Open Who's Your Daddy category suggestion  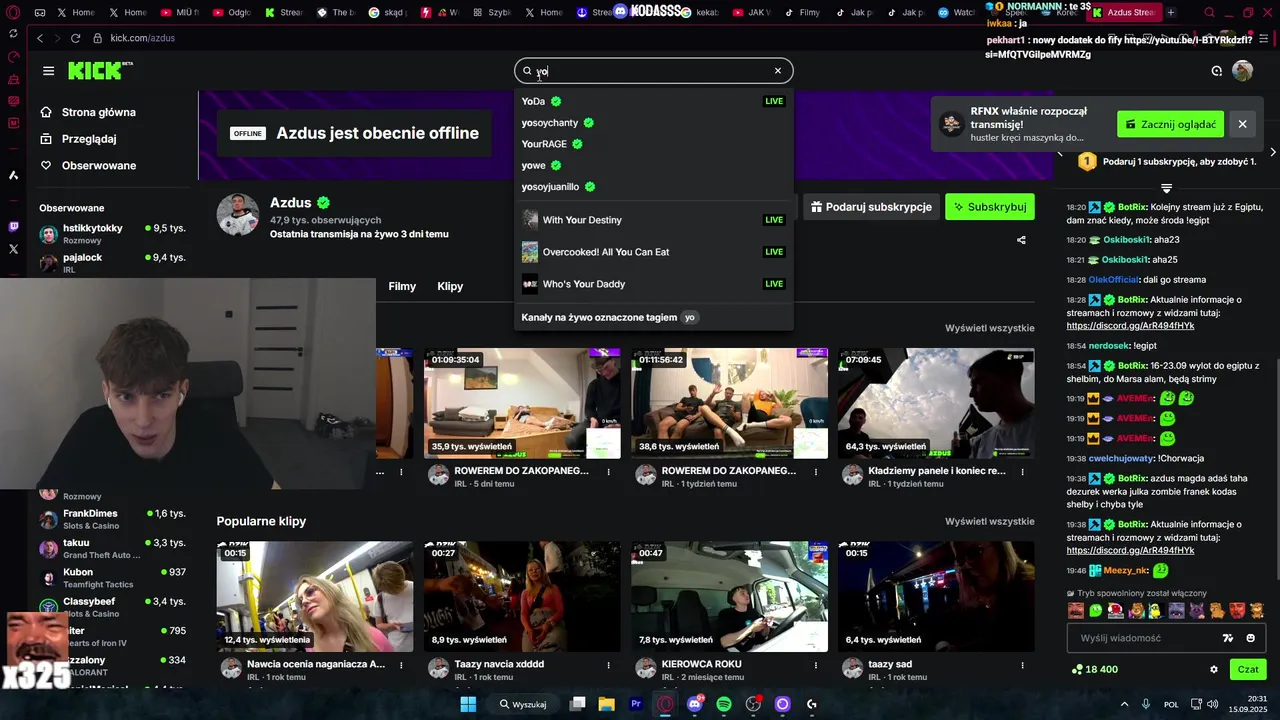(x=653, y=284)
